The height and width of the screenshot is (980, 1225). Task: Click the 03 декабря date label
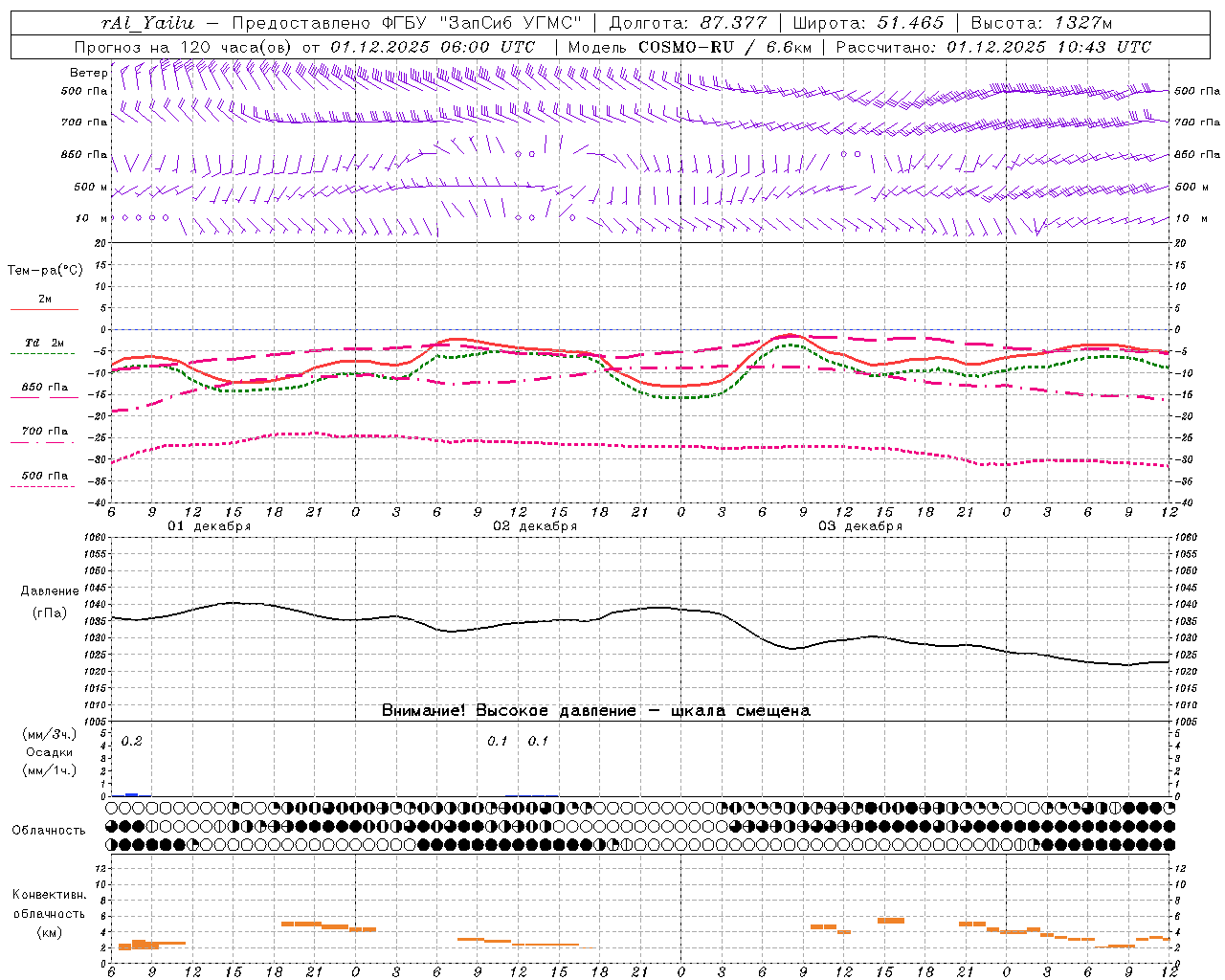tap(860, 526)
